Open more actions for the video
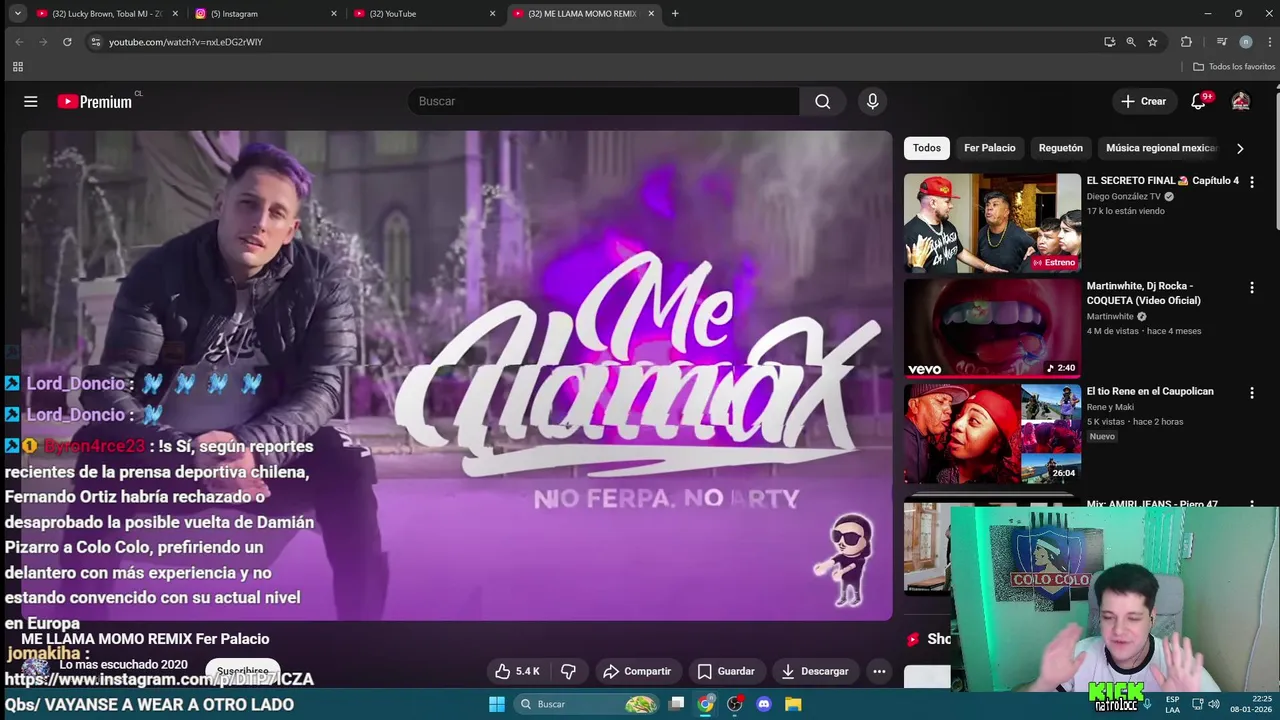The image size is (1280, 720). pyautogui.click(x=879, y=671)
